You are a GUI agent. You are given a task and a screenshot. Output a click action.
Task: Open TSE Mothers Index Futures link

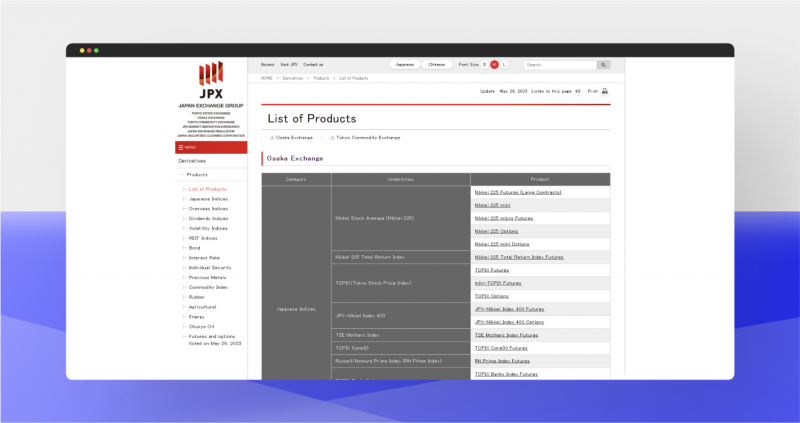[x=506, y=335]
